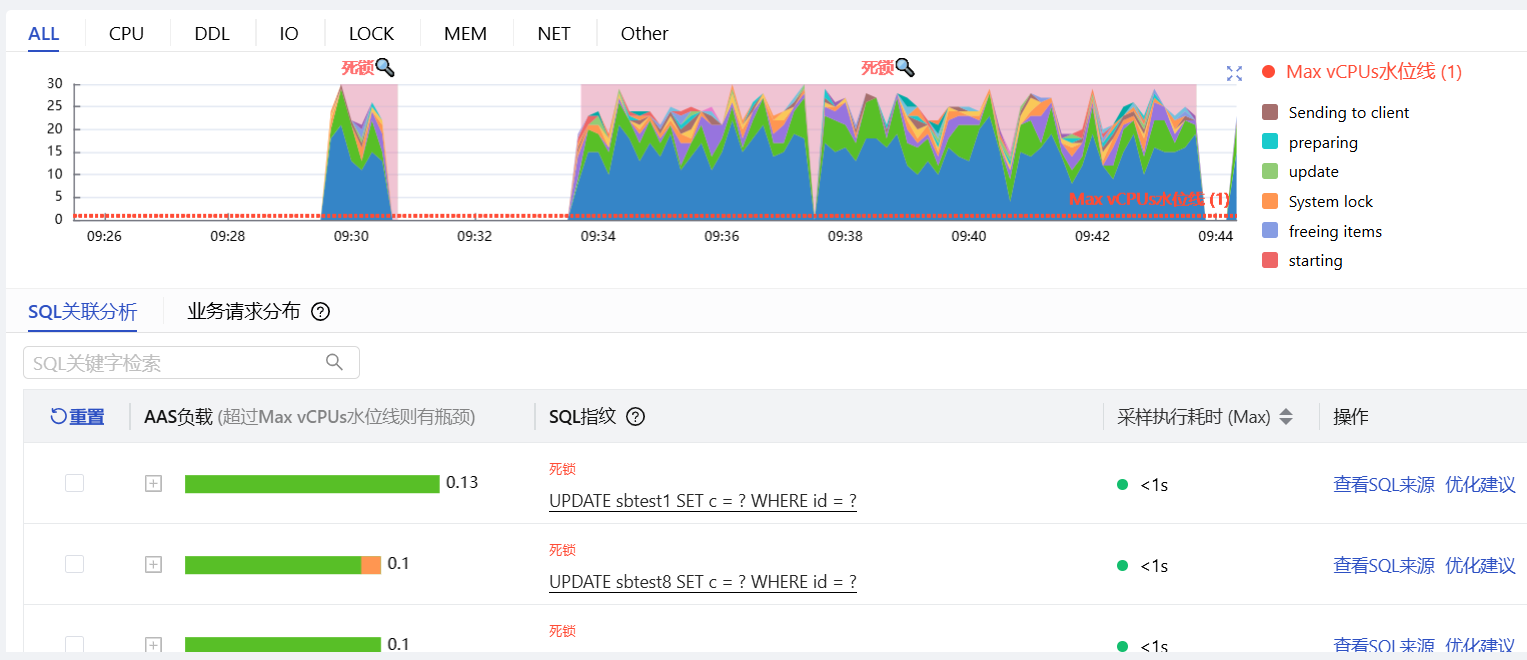The image size is (1527, 660).
Task: Toggle freeing items legend swatch
Action: point(1270,231)
